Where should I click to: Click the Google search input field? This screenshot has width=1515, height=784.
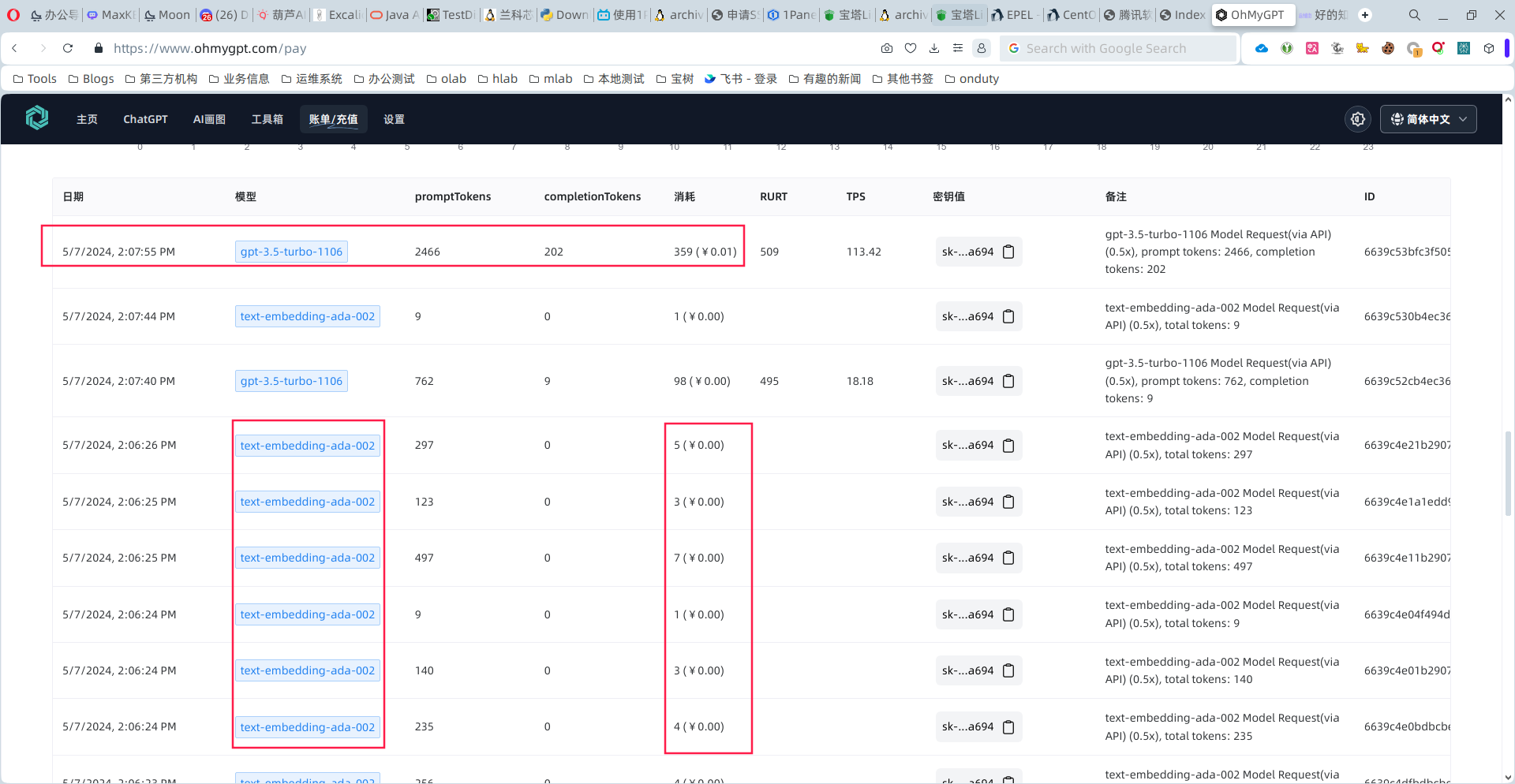(x=1120, y=48)
